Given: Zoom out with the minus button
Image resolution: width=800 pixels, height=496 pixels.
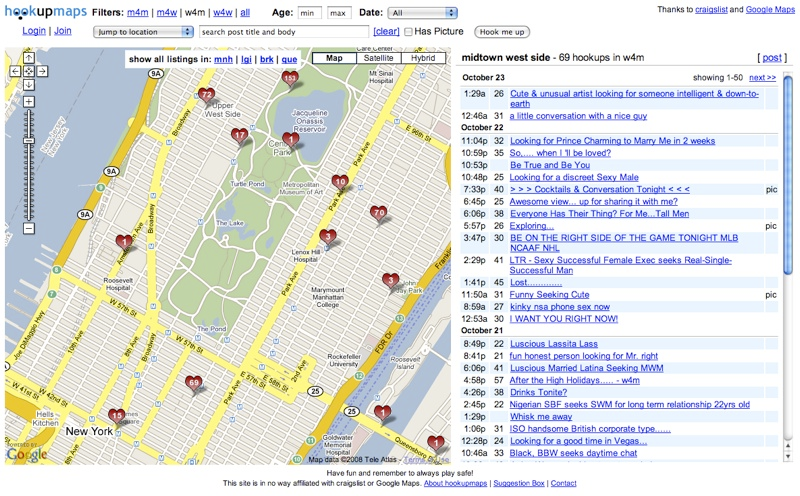Looking at the screenshot, I should 29,228.
